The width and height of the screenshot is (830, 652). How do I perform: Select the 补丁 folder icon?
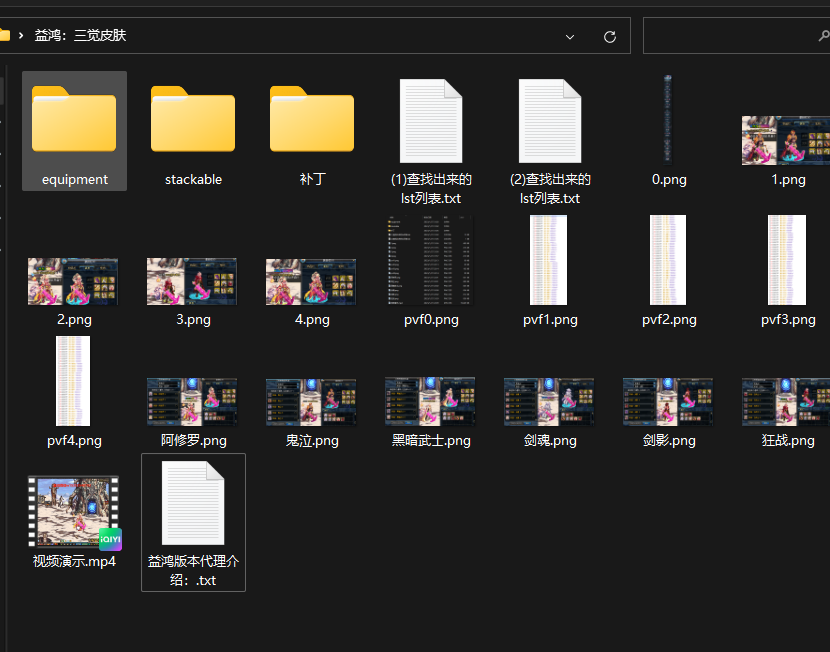pyautogui.click(x=312, y=119)
